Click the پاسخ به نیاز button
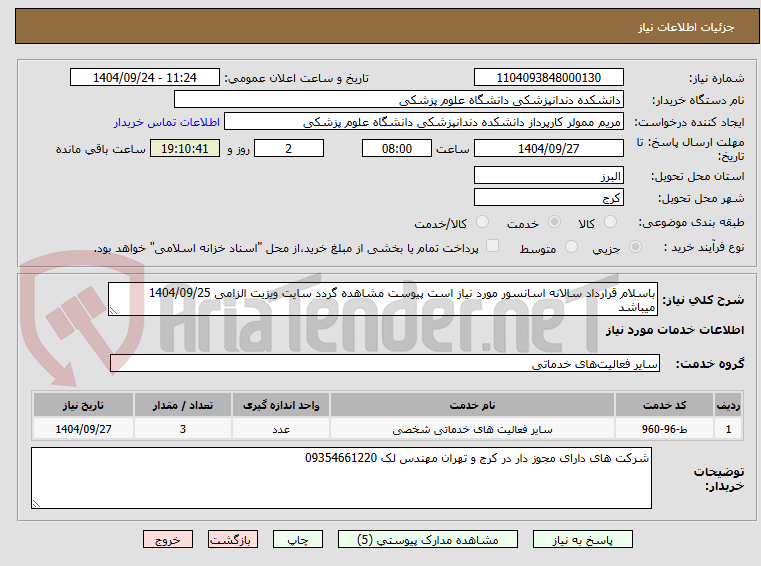Image resolution: width=761 pixels, height=566 pixels. tap(582, 539)
